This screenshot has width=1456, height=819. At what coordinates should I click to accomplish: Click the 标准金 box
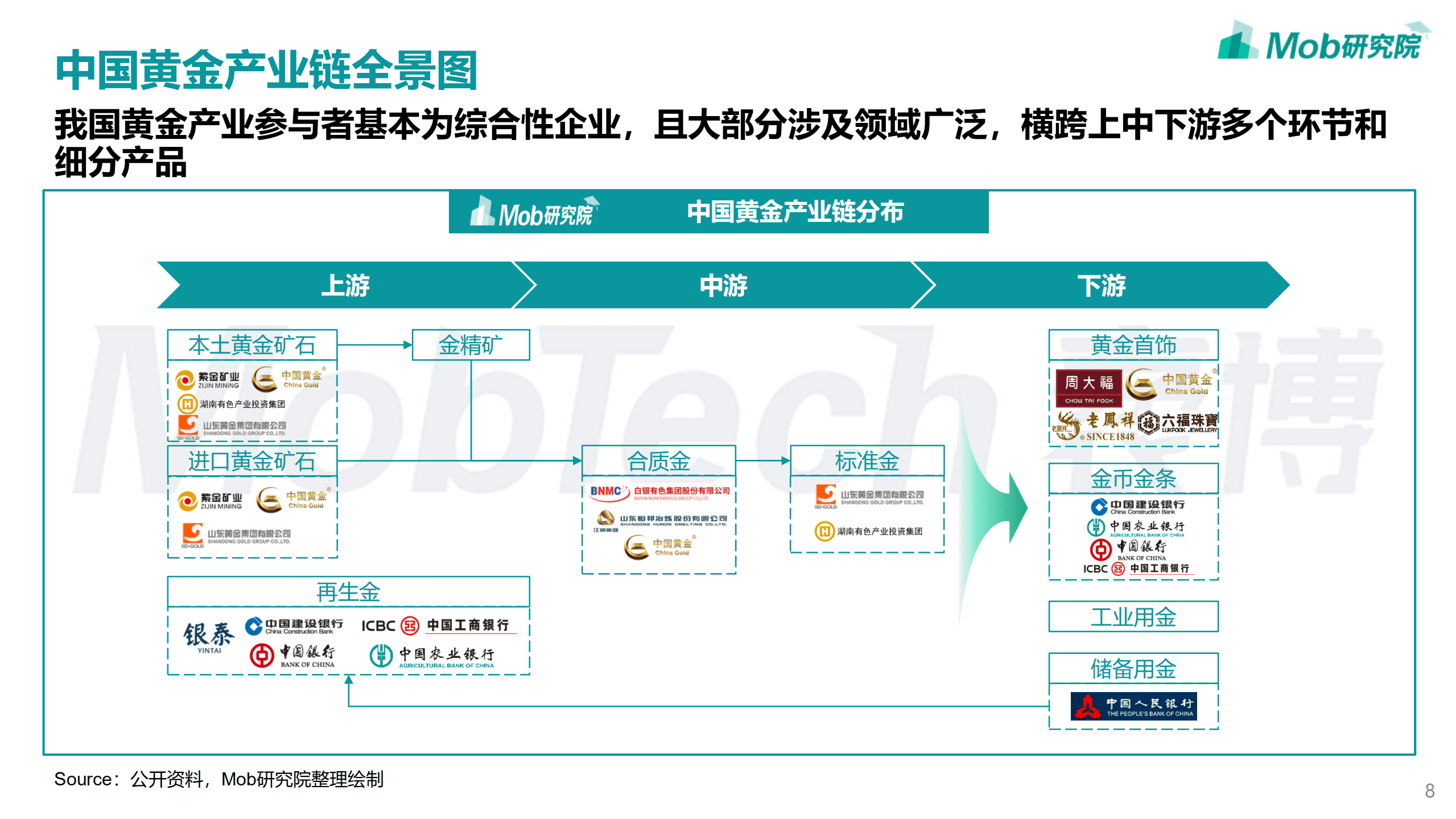click(867, 461)
